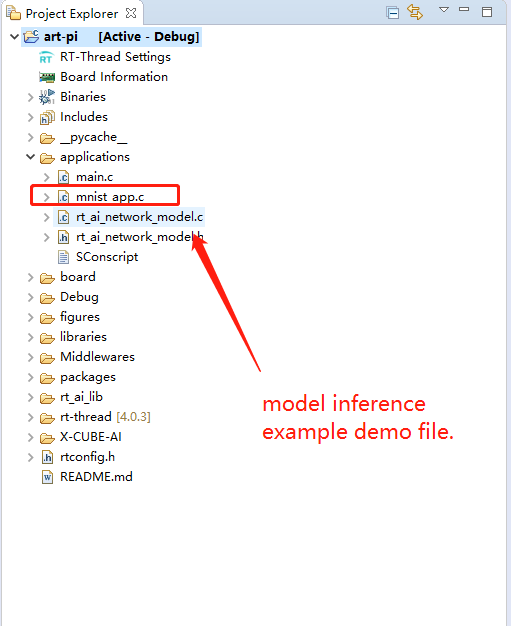Screen dimensions: 511x626
Task: Select the SConscript file icon
Action: (x=63, y=257)
